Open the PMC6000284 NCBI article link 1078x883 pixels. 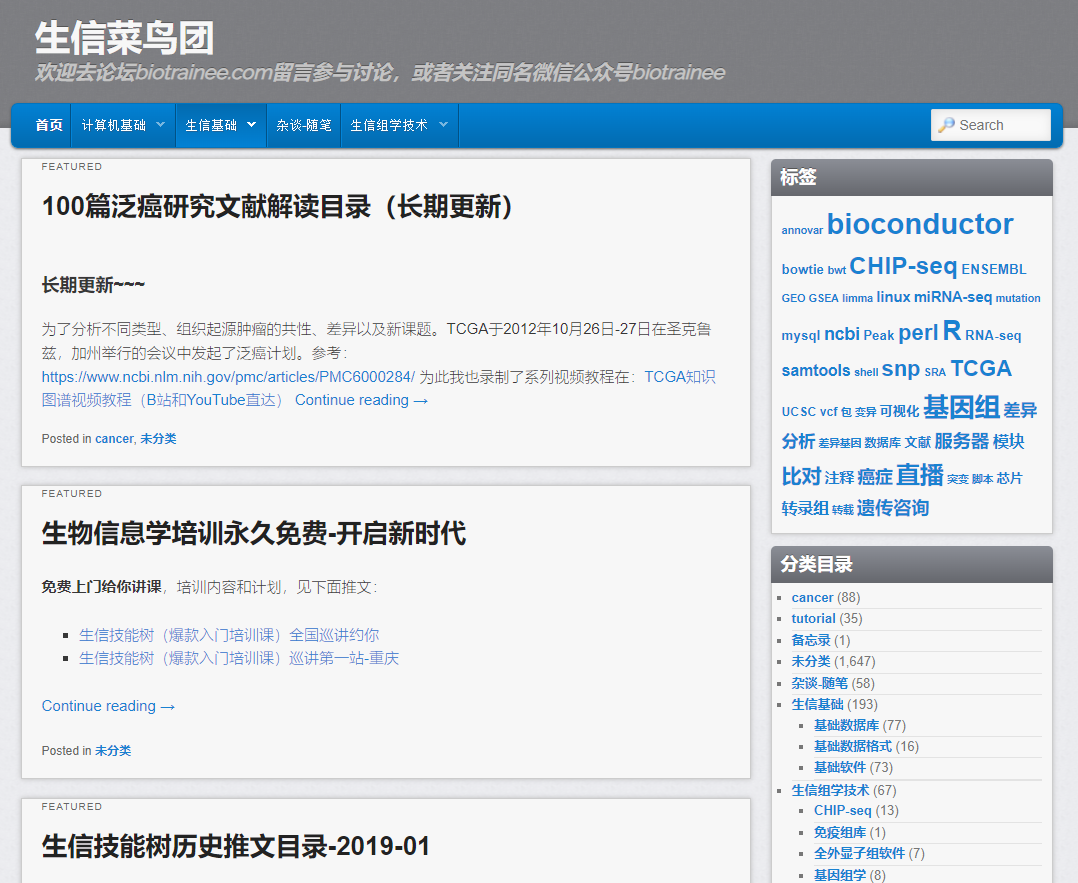click(228, 377)
